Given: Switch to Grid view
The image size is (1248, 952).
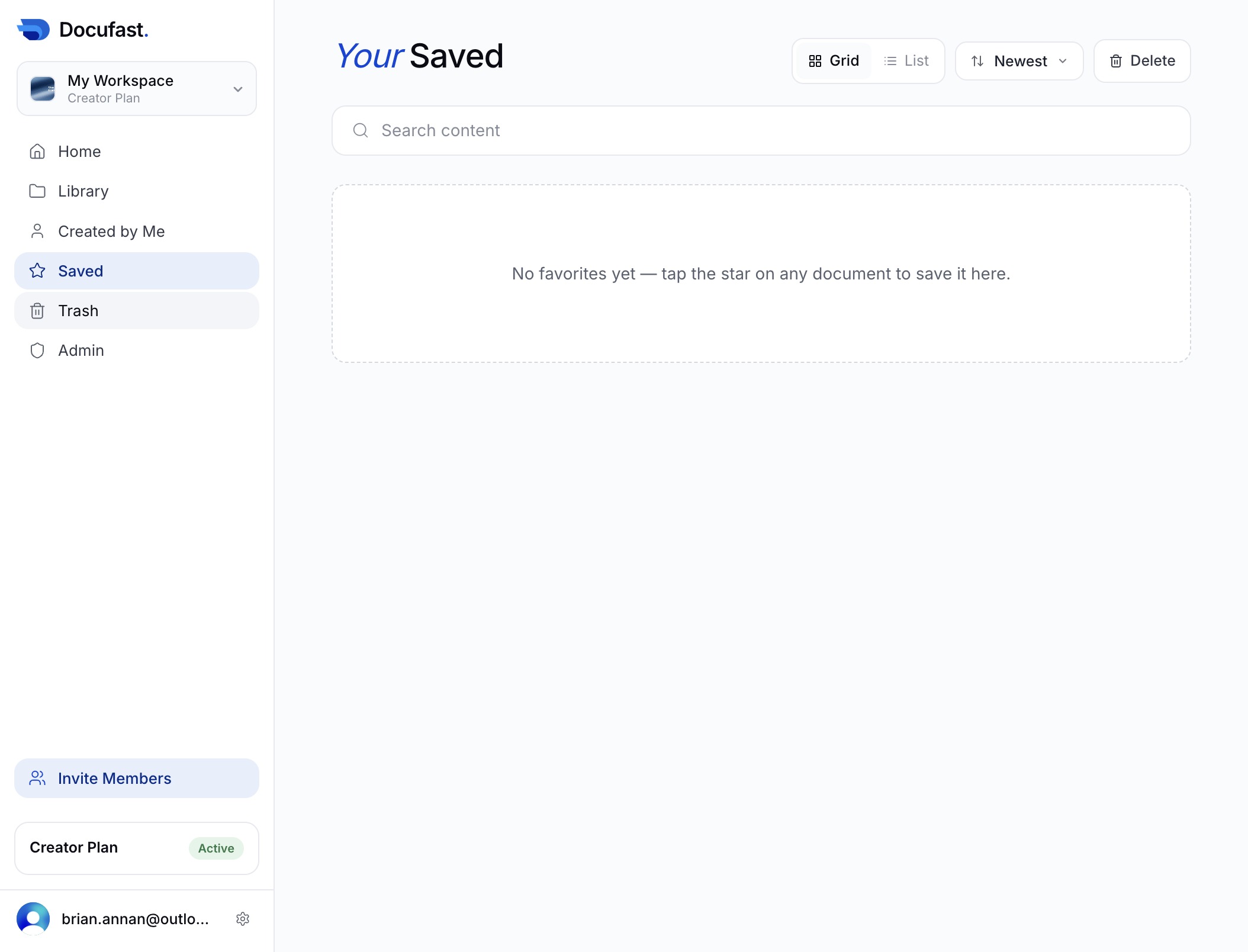Looking at the screenshot, I should click(834, 61).
